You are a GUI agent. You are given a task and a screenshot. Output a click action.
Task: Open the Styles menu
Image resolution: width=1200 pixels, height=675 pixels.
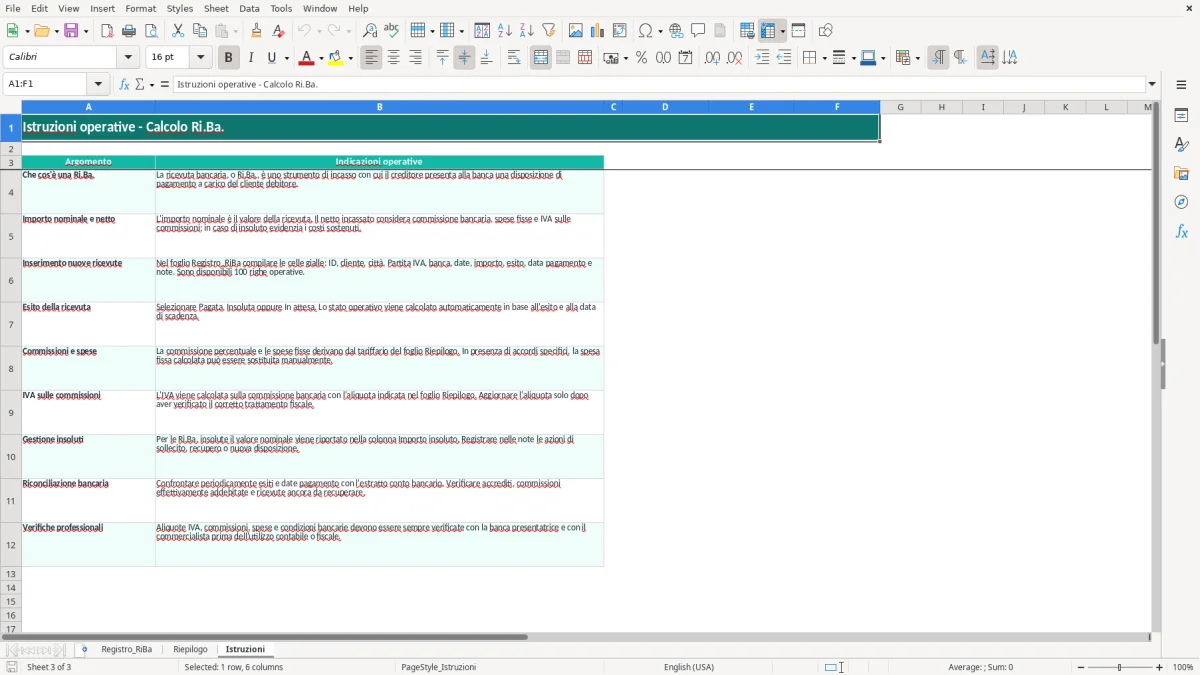[x=180, y=8]
